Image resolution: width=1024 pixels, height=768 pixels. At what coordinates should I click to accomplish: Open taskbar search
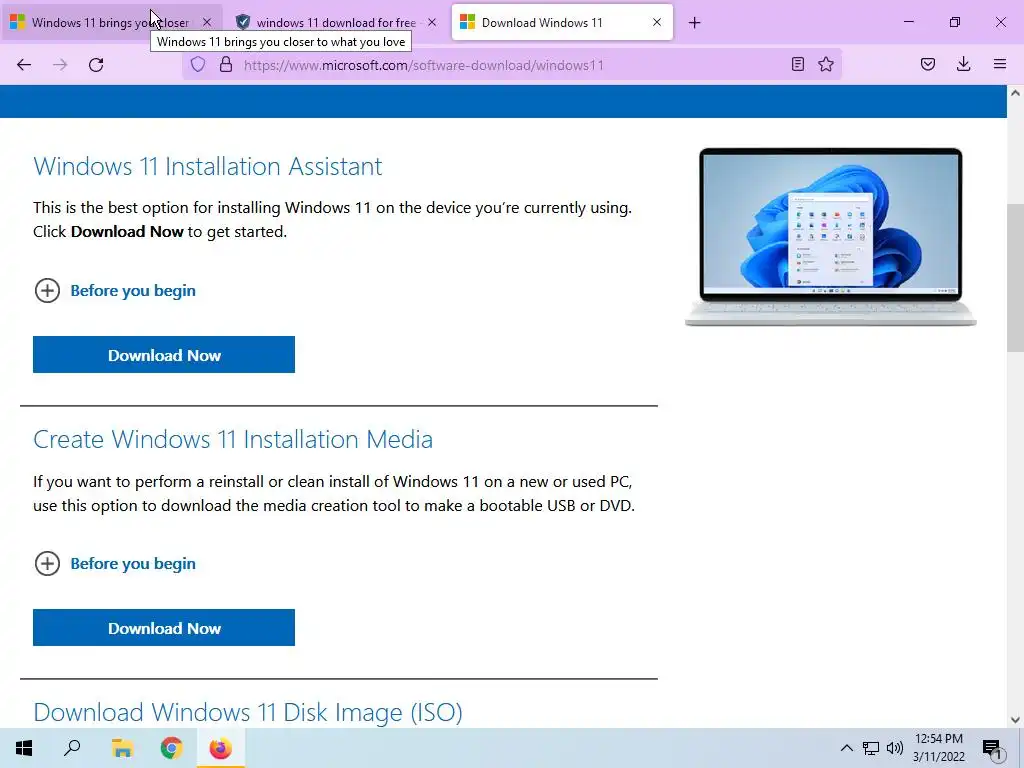72,748
